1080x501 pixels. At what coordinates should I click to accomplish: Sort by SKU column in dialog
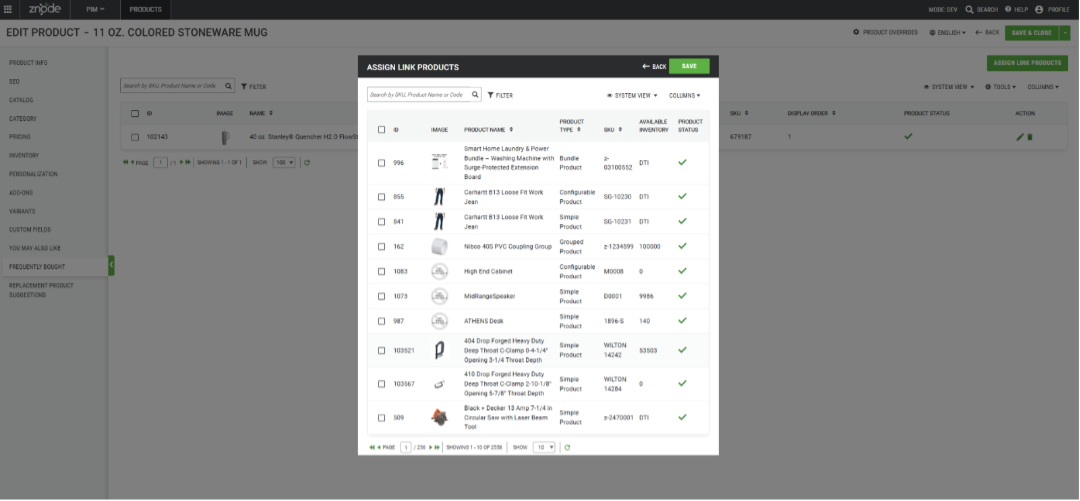pyautogui.click(x=620, y=130)
